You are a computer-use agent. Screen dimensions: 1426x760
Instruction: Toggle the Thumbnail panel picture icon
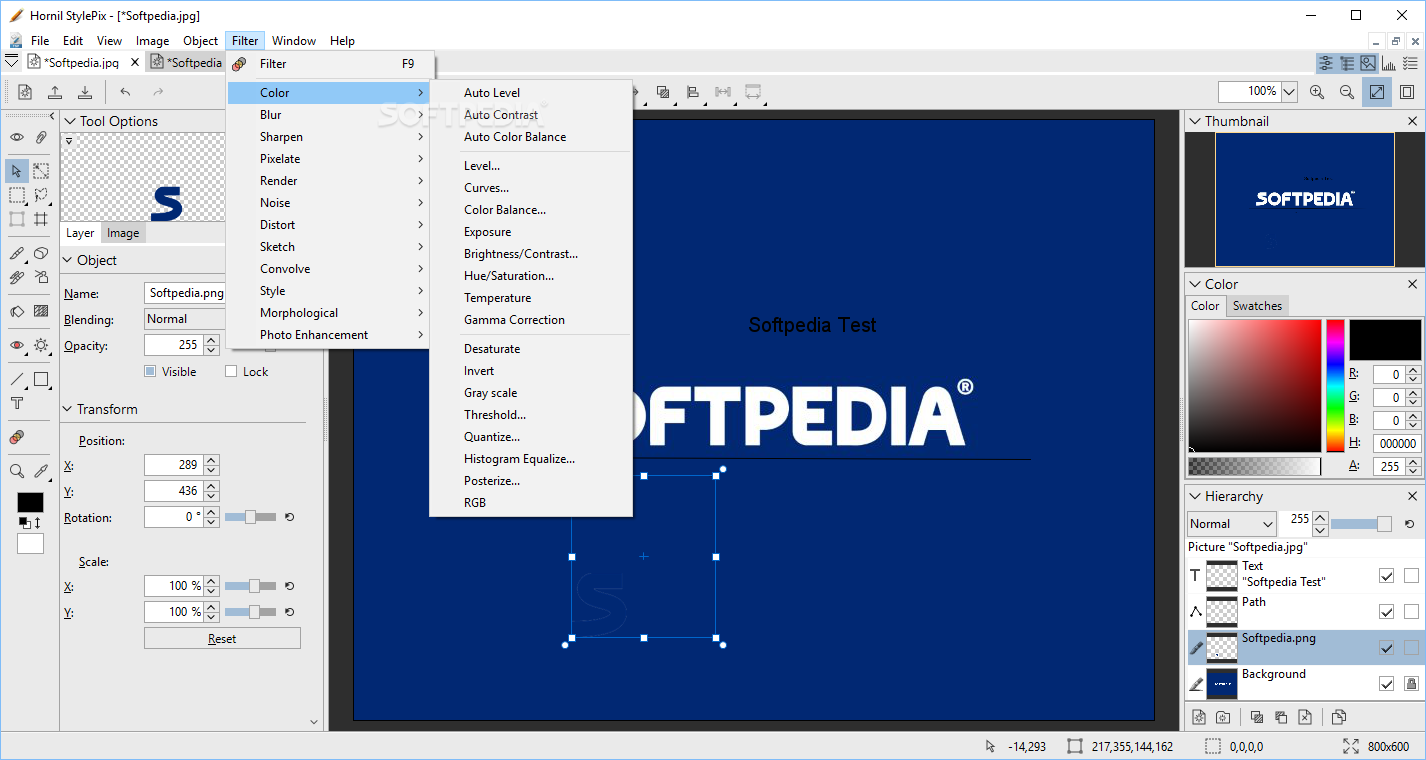point(1368,63)
